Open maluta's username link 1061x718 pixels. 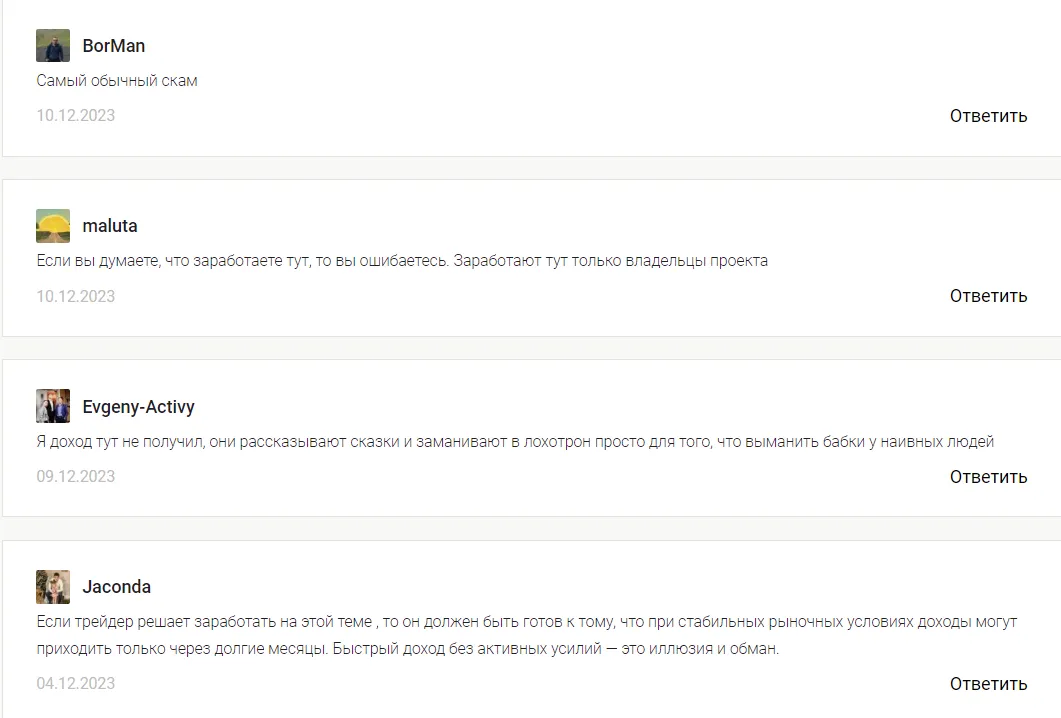click(x=110, y=225)
